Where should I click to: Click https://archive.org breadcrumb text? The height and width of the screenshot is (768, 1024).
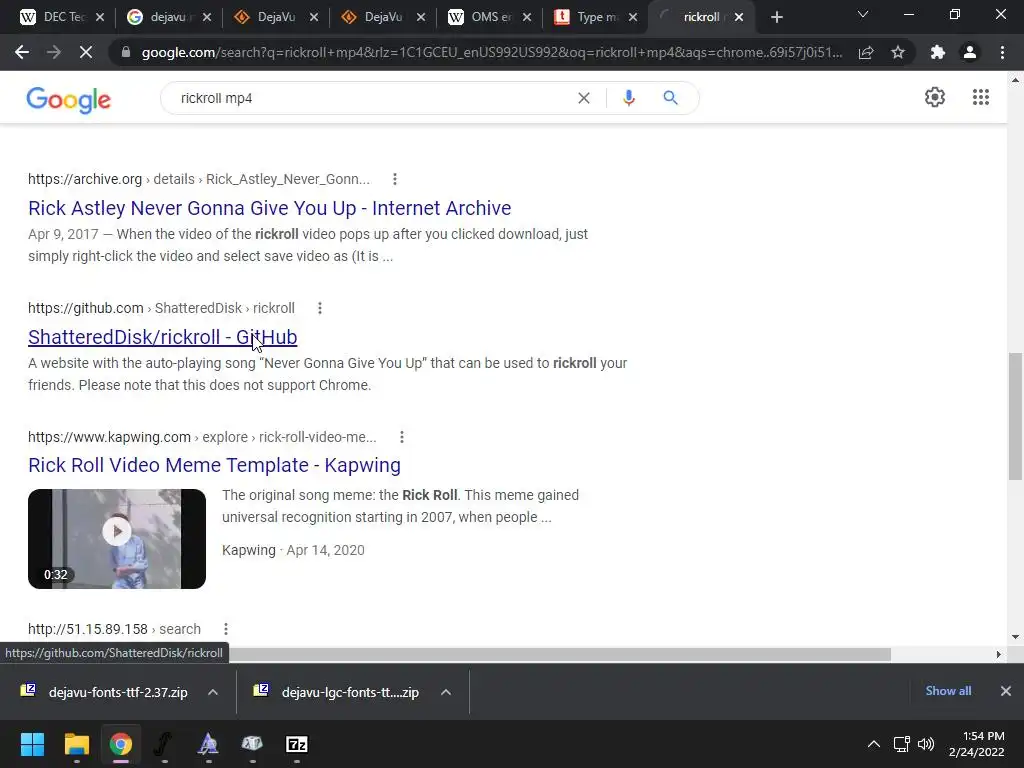[x=85, y=179]
